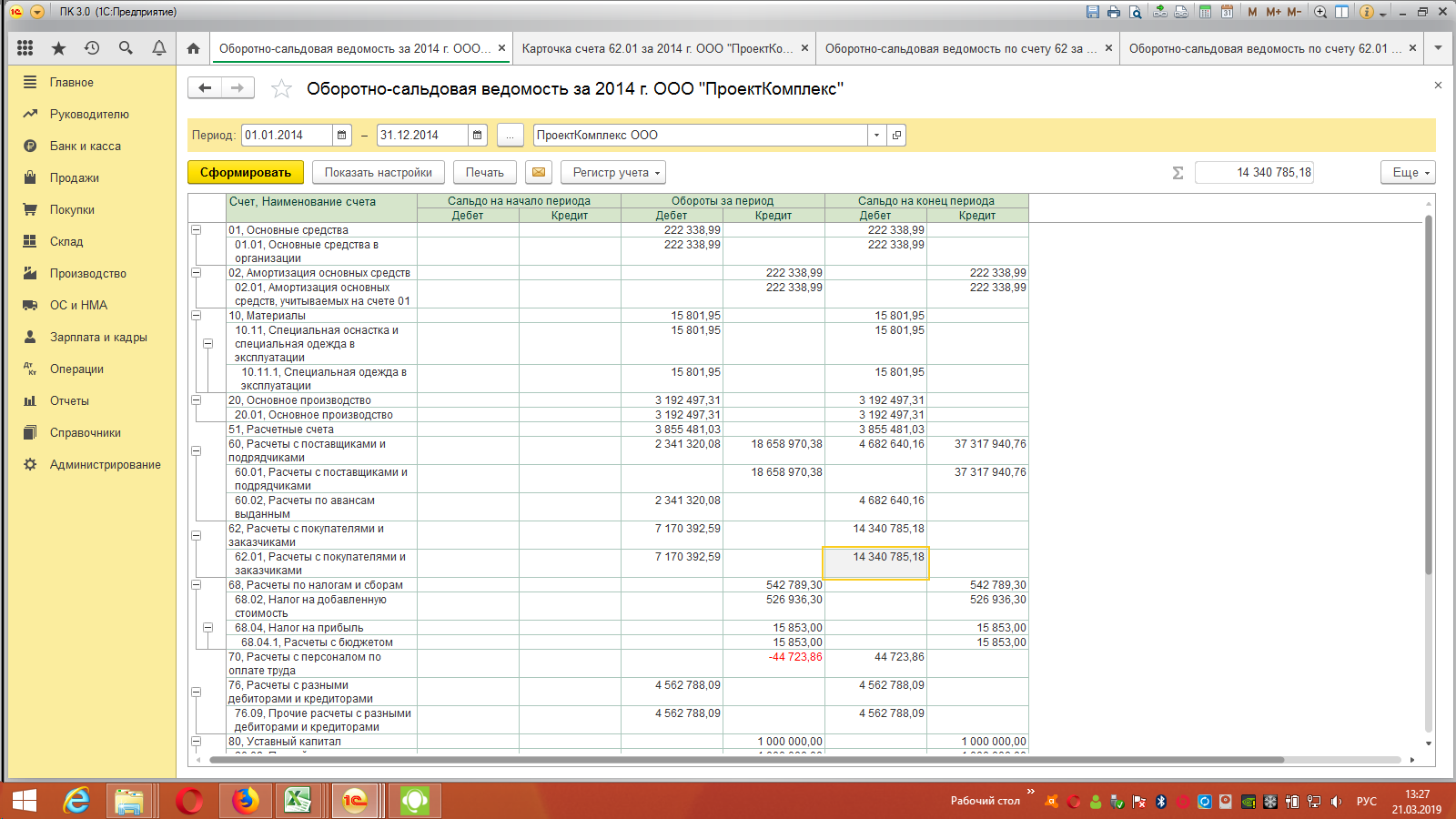Image resolution: width=1456 pixels, height=819 pixels.
Task: Open the Windows Start button
Action: pyautogui.click(x=25, y=801)
